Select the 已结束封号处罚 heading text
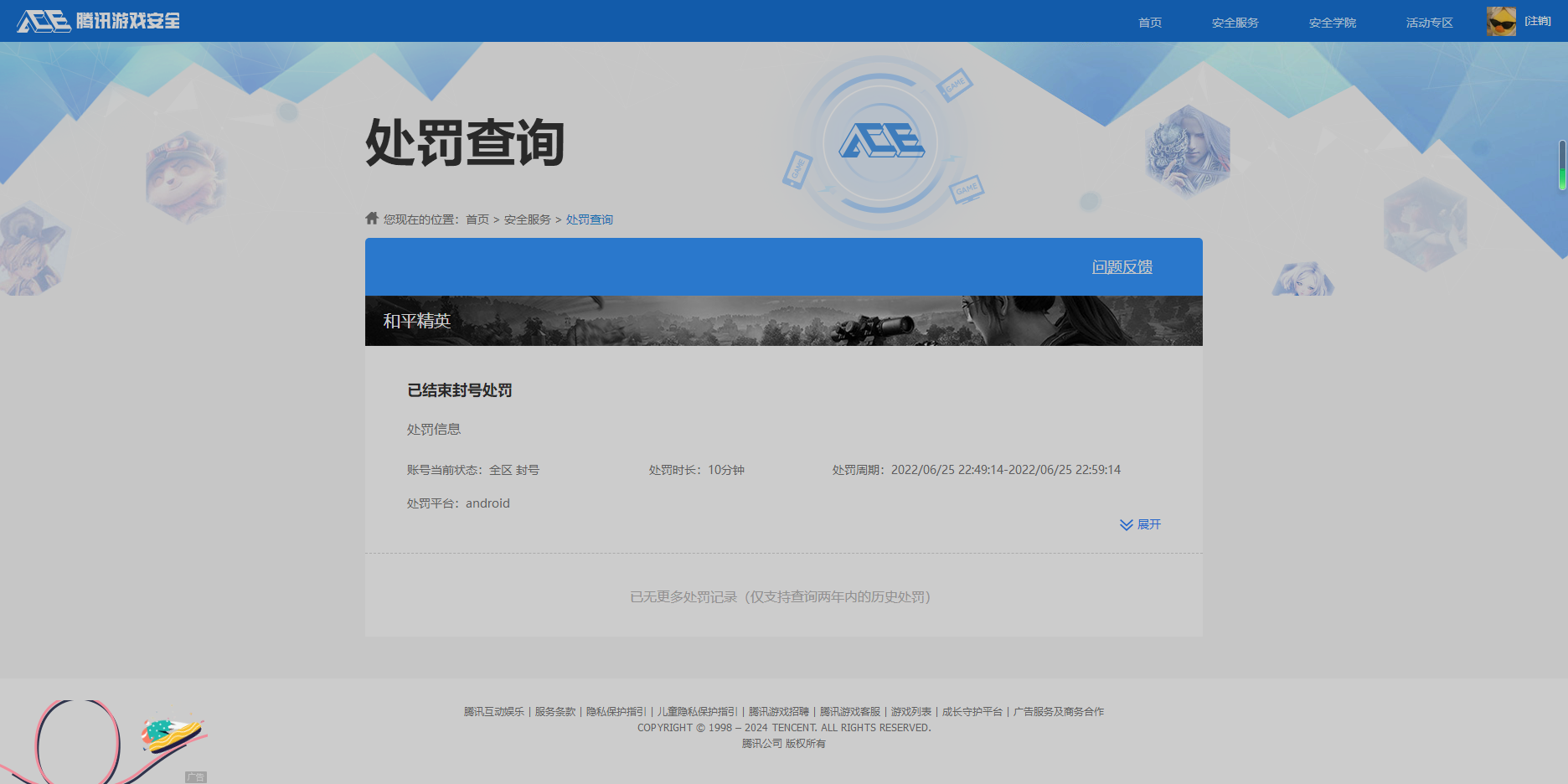The height and width of the screenshot is (784, 1568). 460,390
